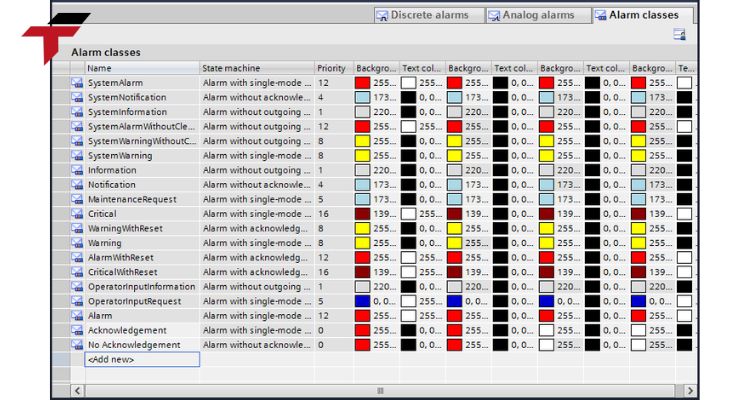This screenshot has width=750, height=400.
Task: Click the state machine cell for SystemInformation
Action: pyautogui.click(x=256, y=112)
